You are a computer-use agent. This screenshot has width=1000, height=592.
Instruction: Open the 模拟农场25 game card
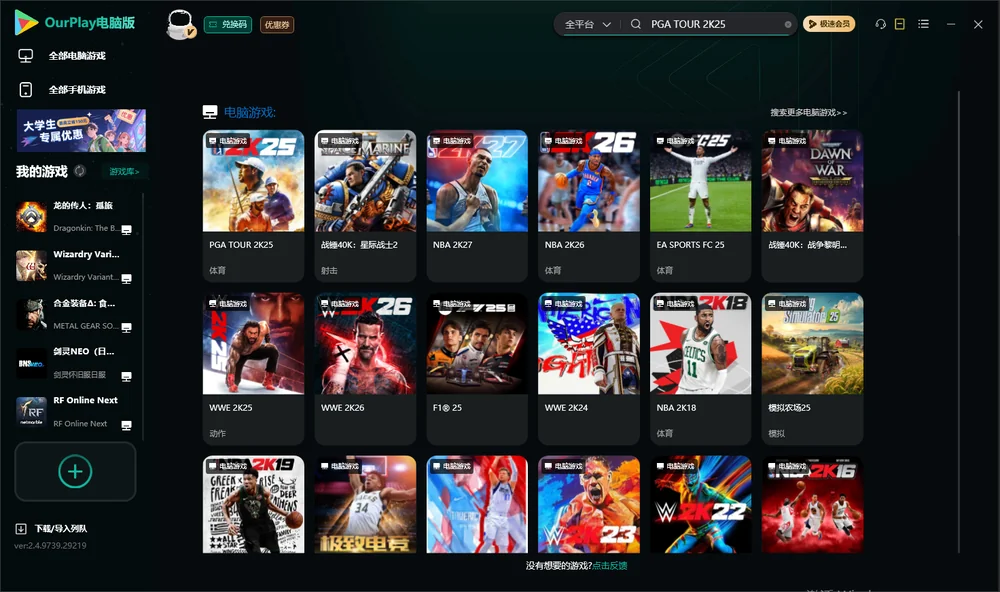tap(812, 369)
